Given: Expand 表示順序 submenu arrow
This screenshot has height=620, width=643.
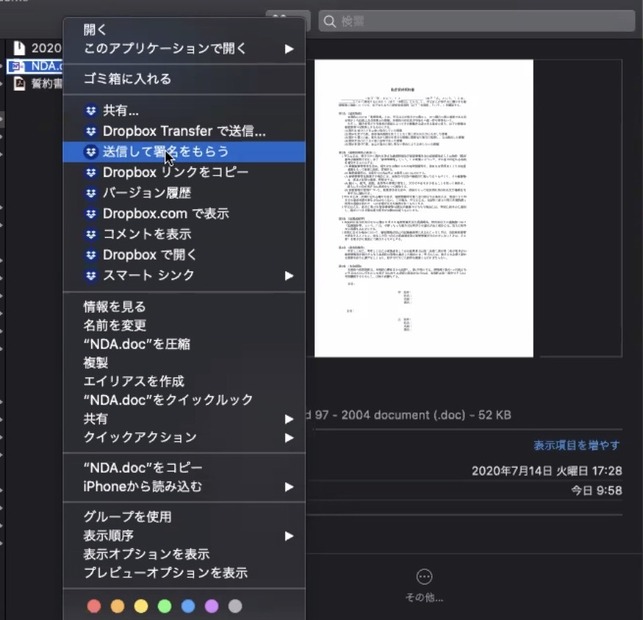Looking at the screenshot, I should tap(289, 536).
